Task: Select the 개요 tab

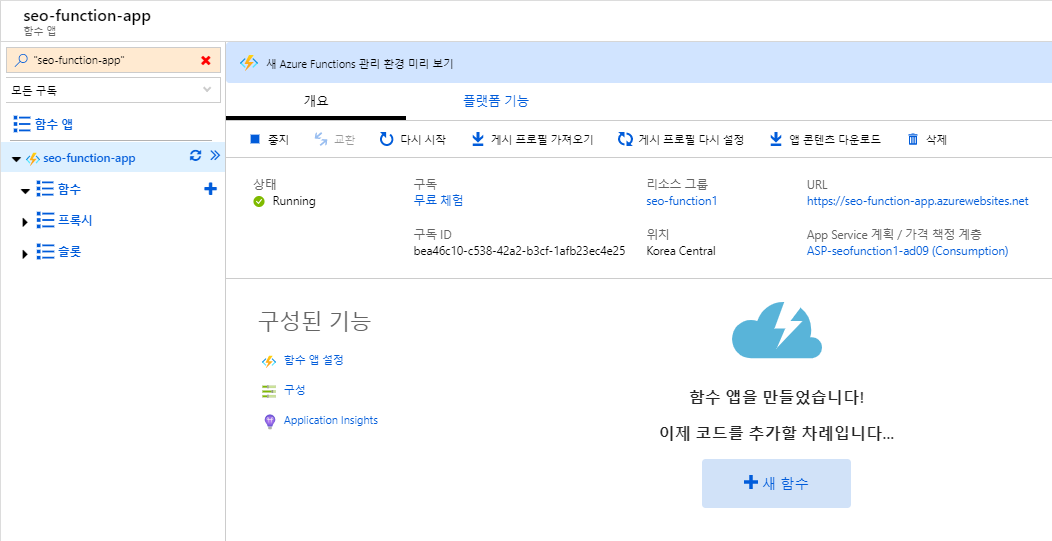Action: (316, 101)
